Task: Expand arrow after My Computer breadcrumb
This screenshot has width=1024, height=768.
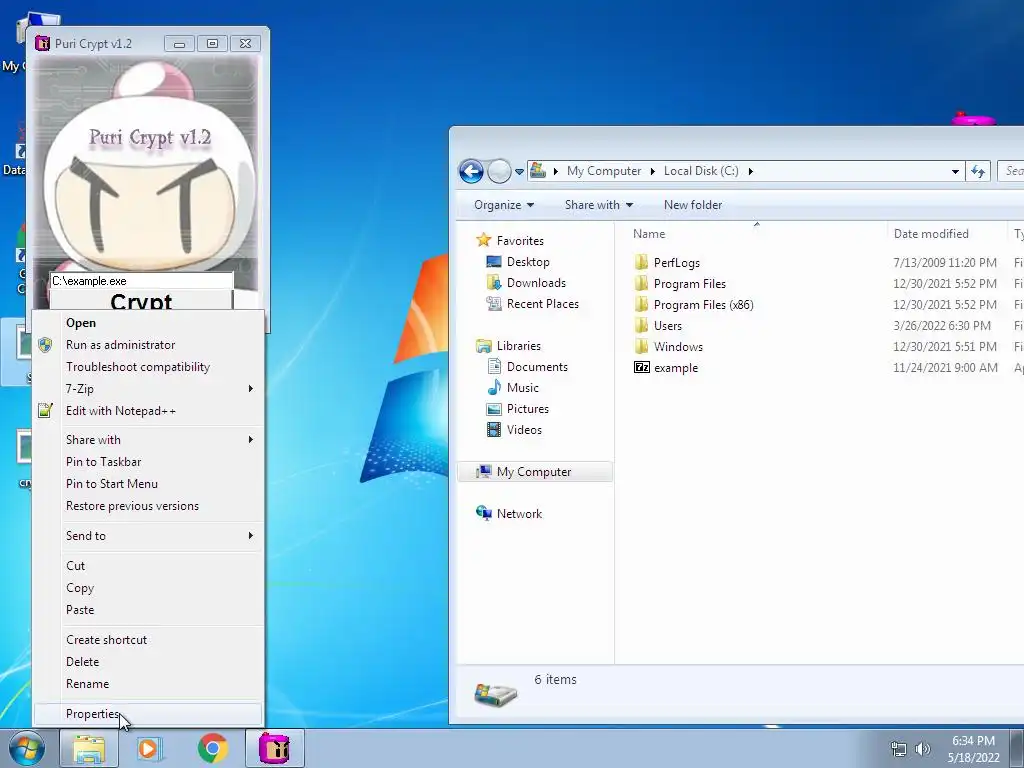Action: [652, 171]
